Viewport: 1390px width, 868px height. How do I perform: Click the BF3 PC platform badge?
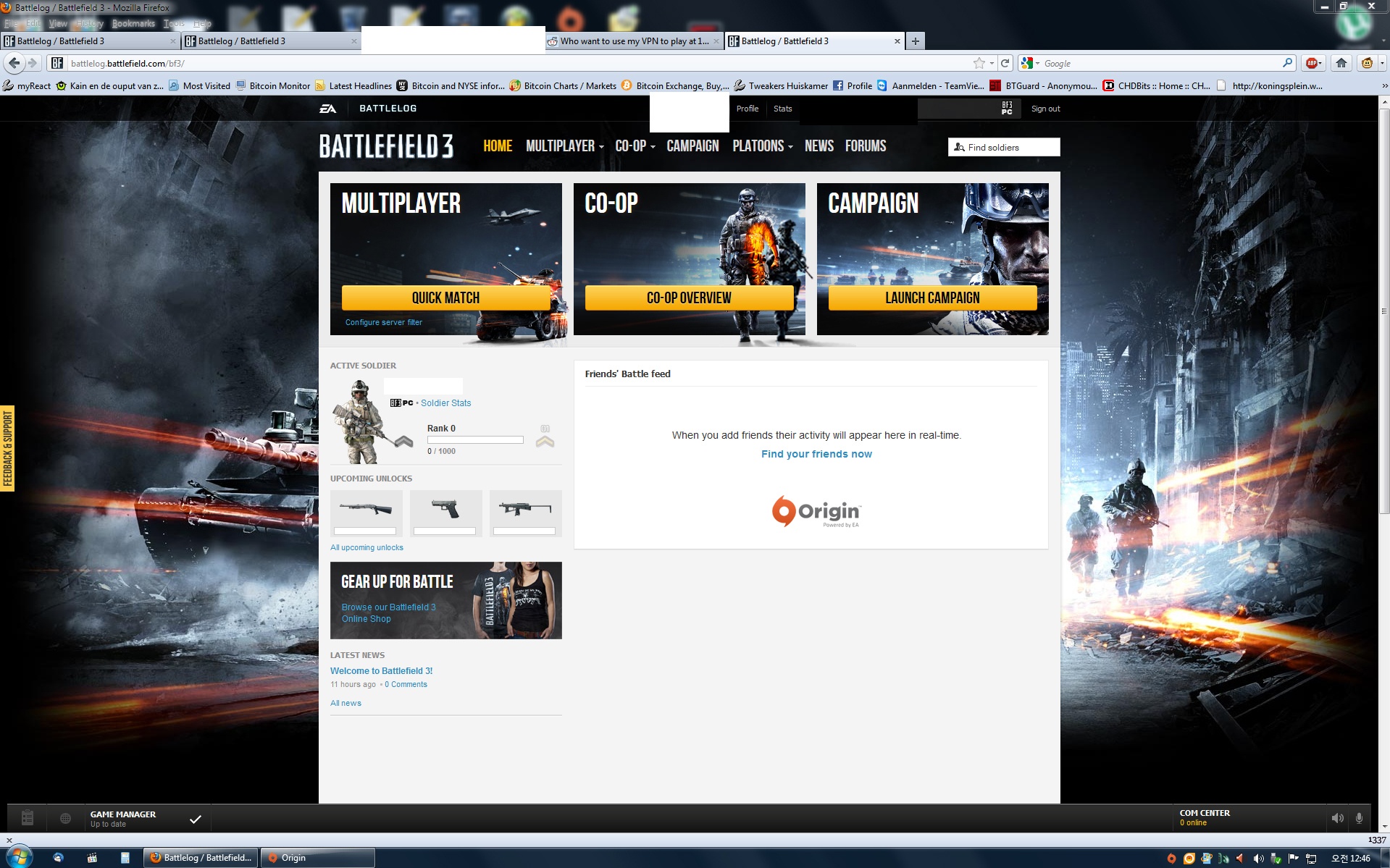pos(1007,109)
